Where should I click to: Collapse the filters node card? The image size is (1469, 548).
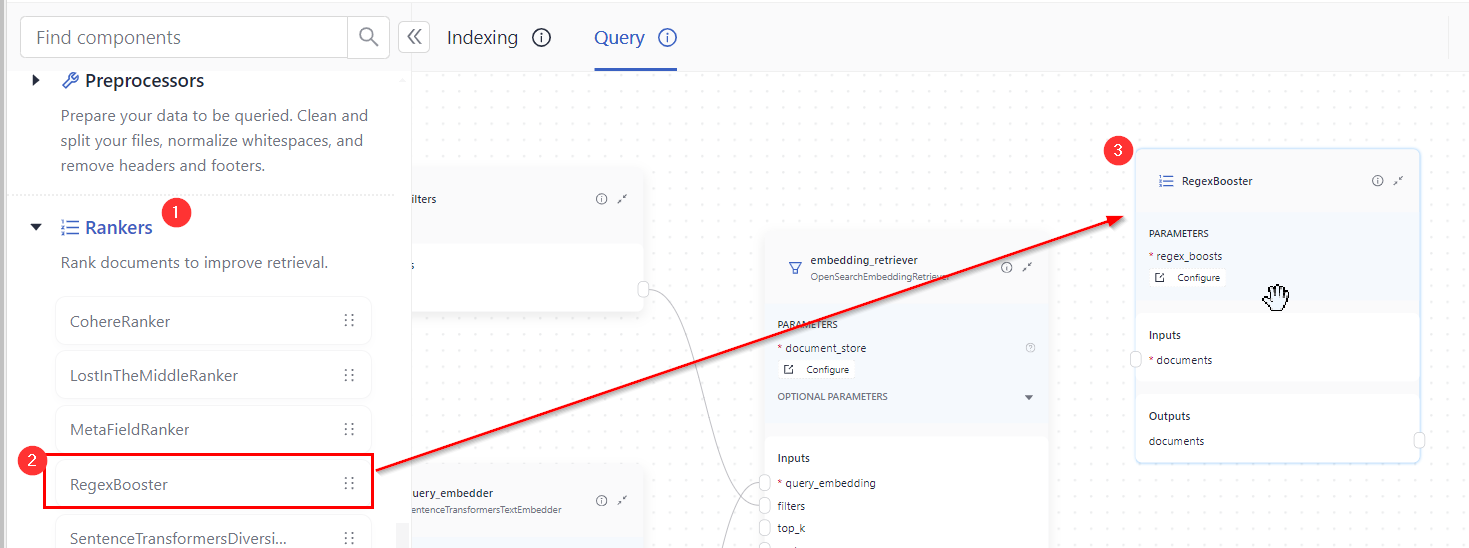(622, 199)
